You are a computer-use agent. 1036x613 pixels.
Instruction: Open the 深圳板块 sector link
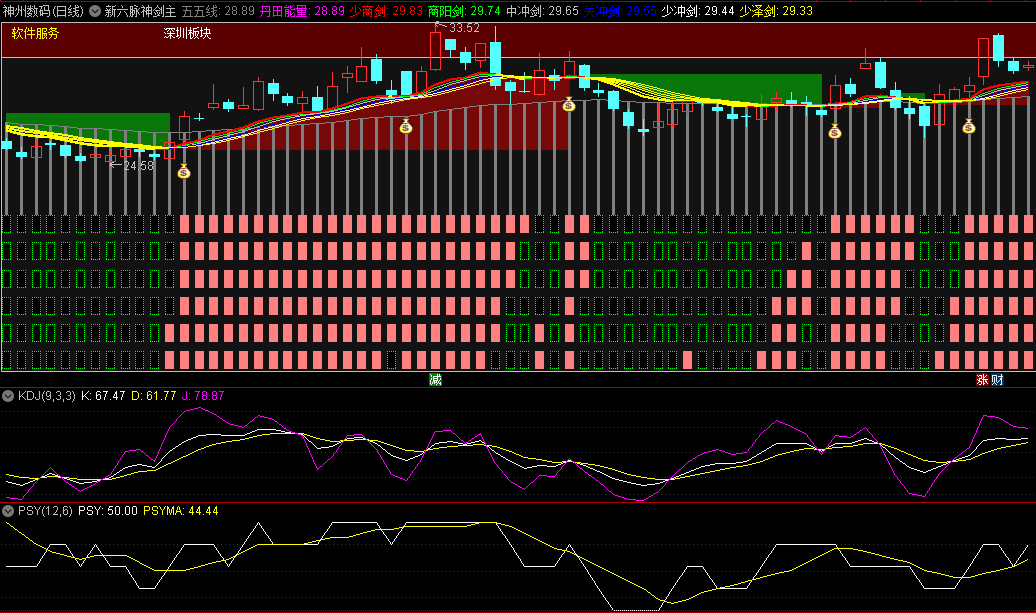point(188,33)
